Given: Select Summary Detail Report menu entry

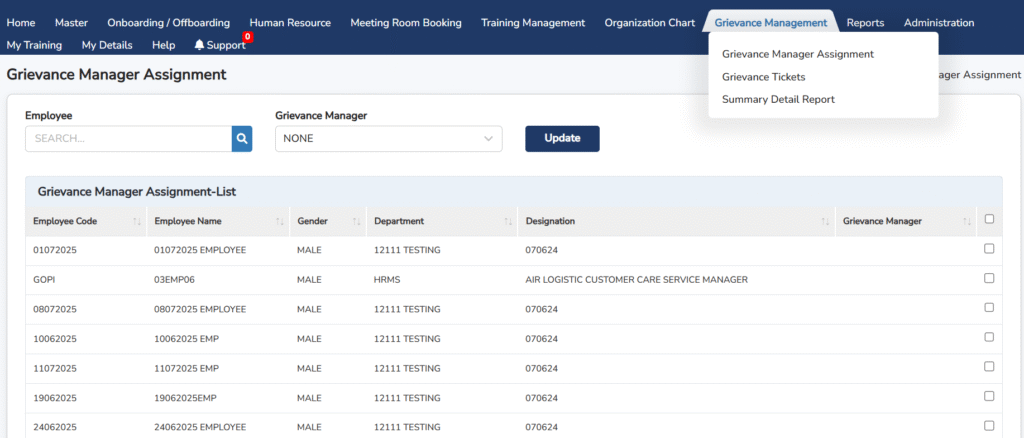Looking at the screenshot, I should coord(778,99).
